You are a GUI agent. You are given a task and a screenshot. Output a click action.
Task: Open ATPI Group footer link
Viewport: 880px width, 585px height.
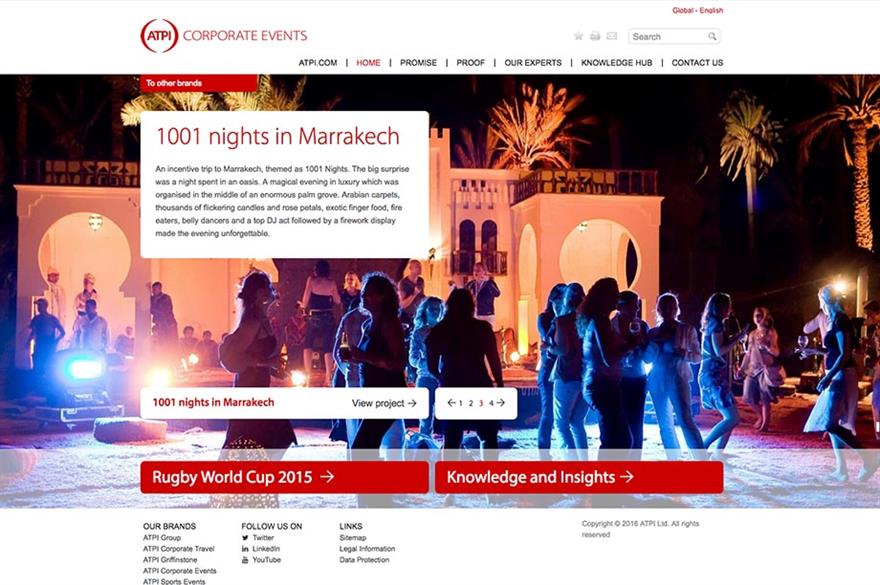coord(162,537)
